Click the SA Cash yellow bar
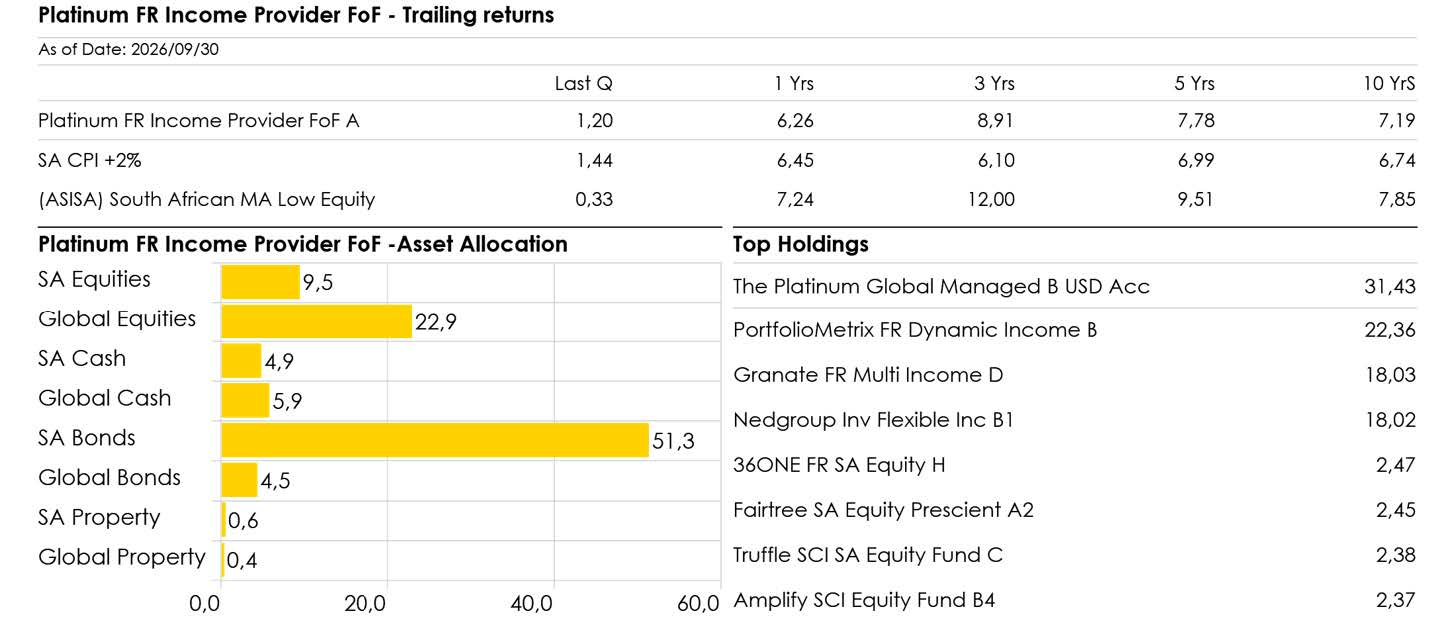 [x=241, y=361]
